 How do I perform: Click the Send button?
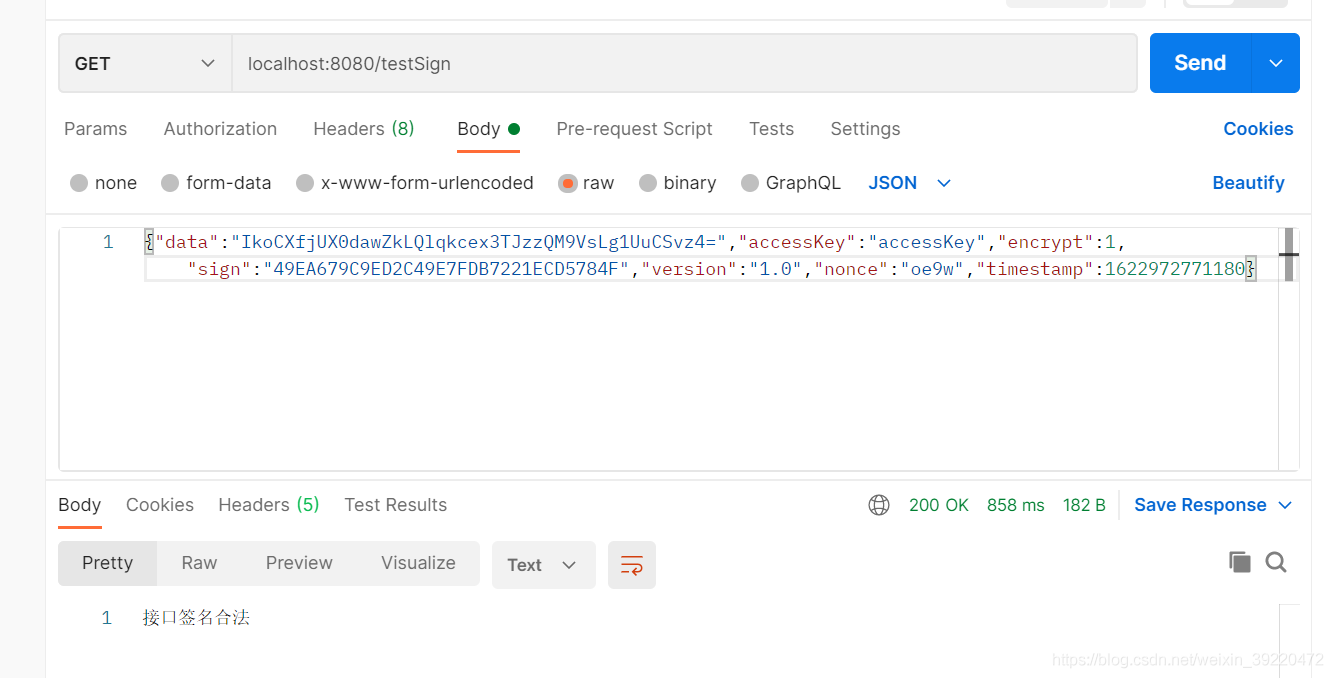[1200, 63]
